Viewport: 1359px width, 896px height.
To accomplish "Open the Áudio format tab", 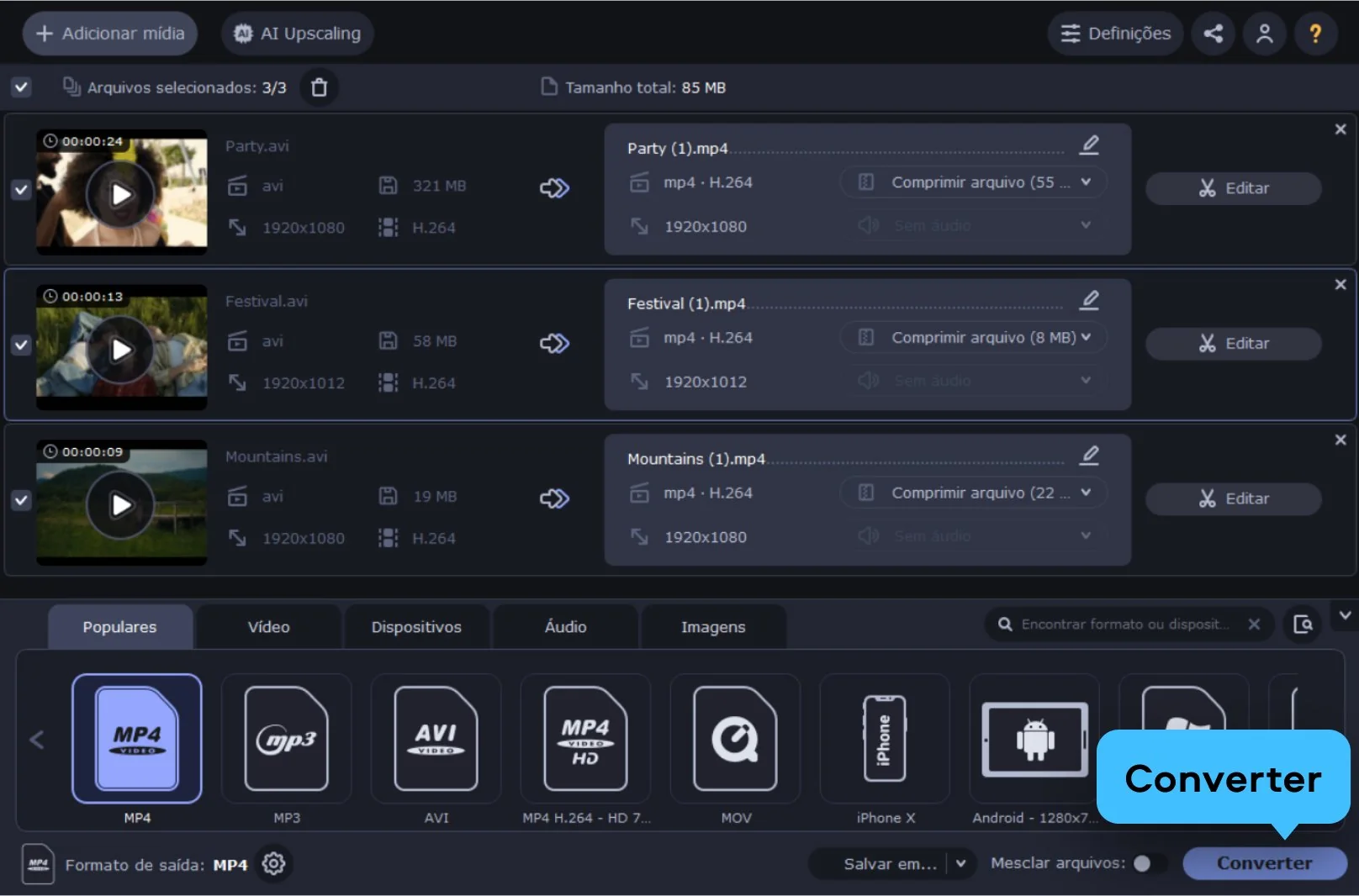I will (565, 627).
